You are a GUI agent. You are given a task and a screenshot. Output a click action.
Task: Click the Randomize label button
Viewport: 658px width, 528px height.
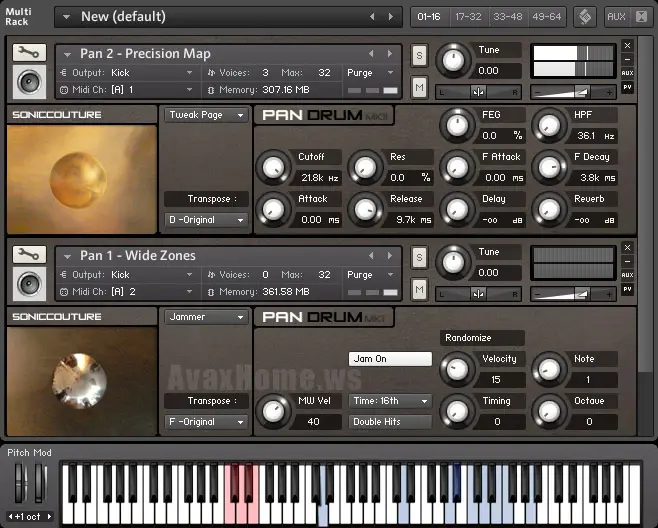[482, 338]
